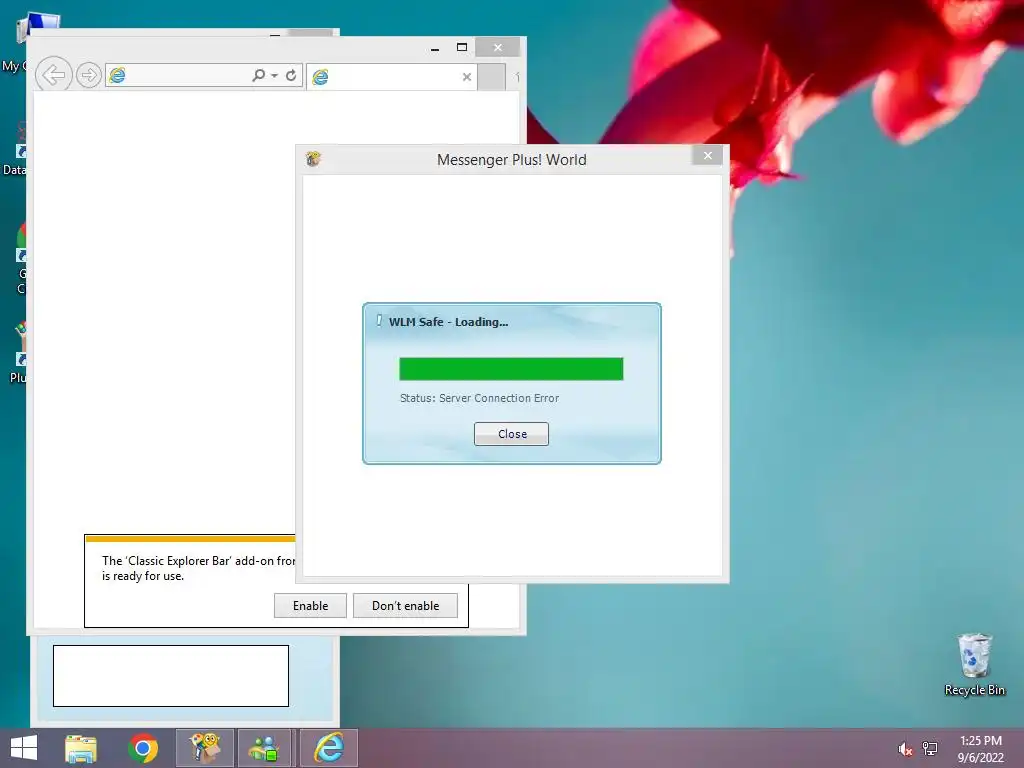Click the green loading progress bar
1024x768 pixels.
click(511, 369)
